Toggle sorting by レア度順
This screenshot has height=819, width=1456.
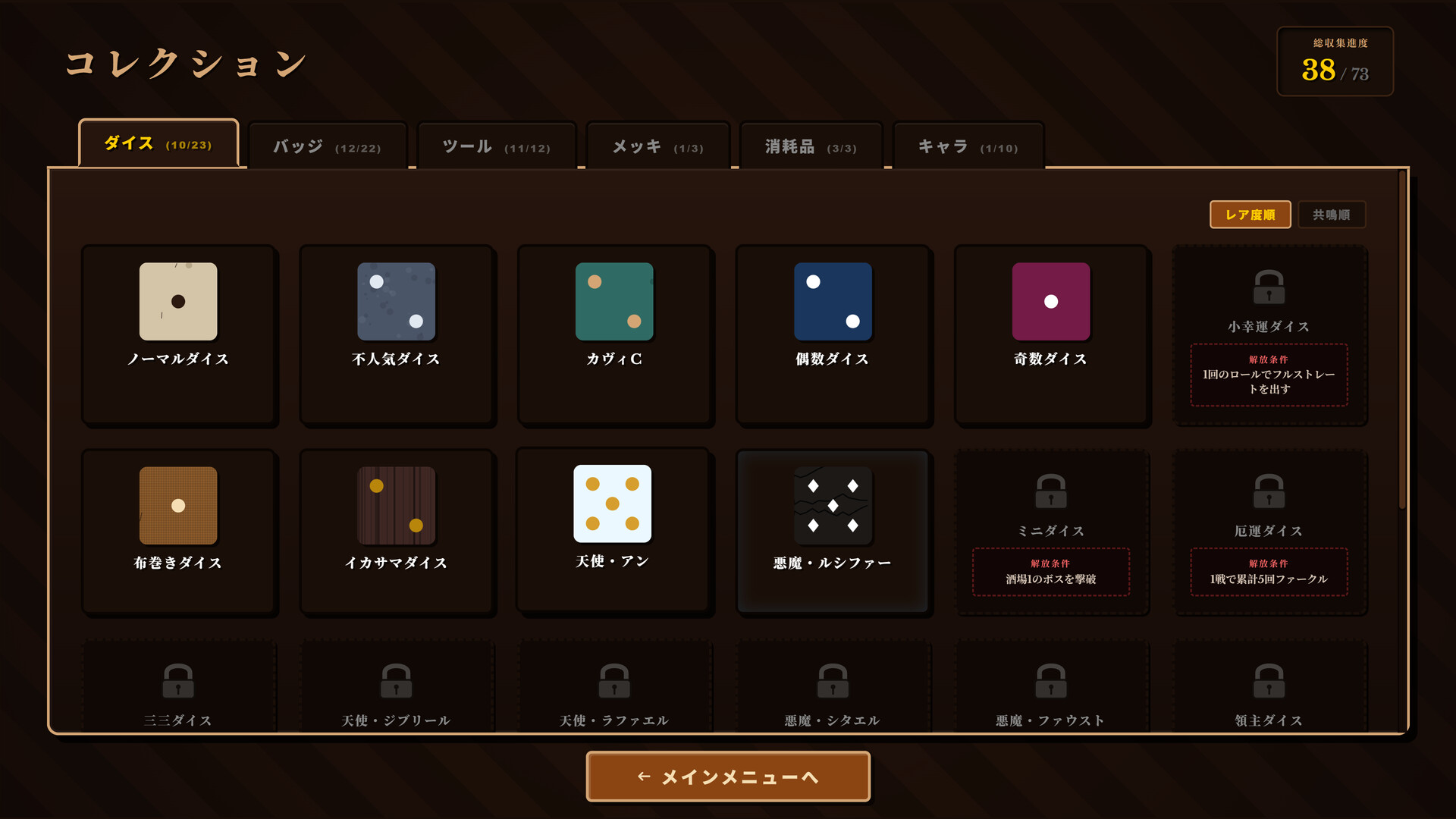click(1250, 215)
